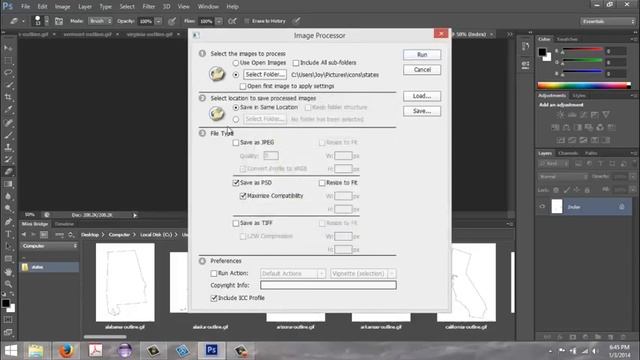640x360 pixels.
Task: Open the Opacity dropdown arrow
Action: (158, 21)
